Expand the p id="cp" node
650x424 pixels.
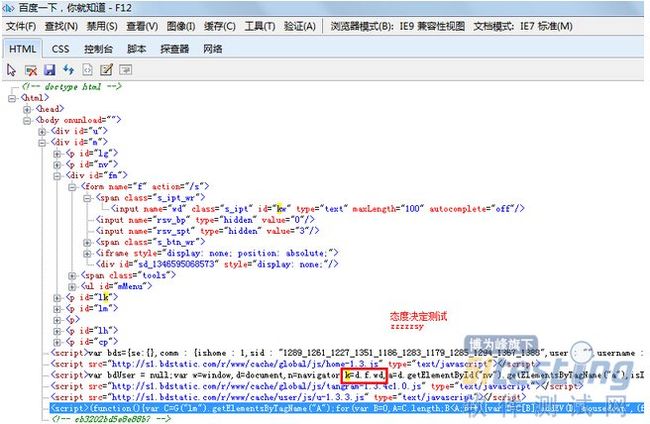57,342
